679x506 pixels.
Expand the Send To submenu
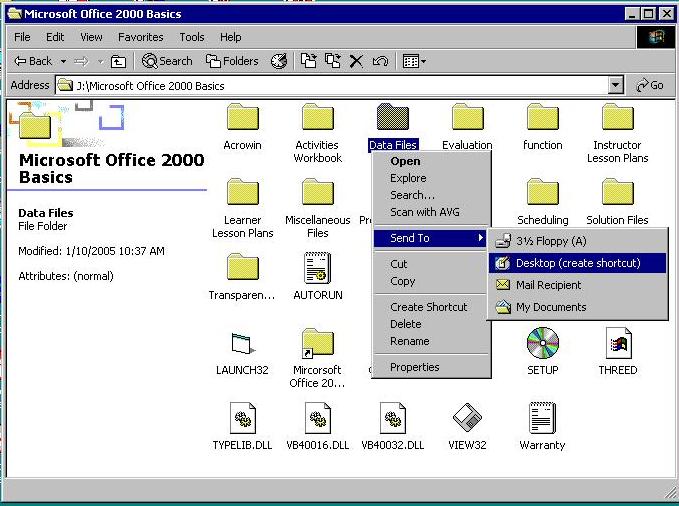click(x=431, y=238)
